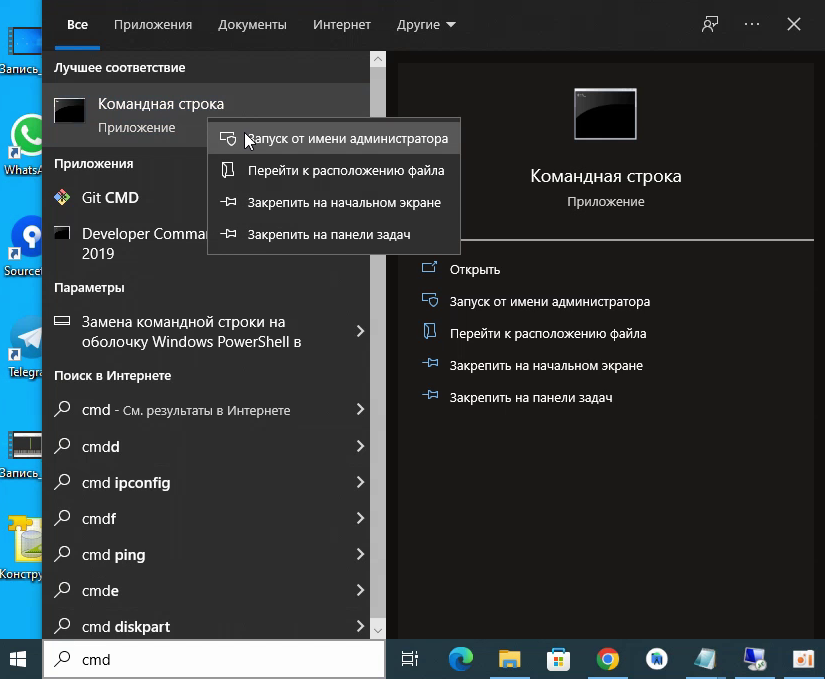
Task: Click the cmd search input field
Action: (x=214, y=660)
